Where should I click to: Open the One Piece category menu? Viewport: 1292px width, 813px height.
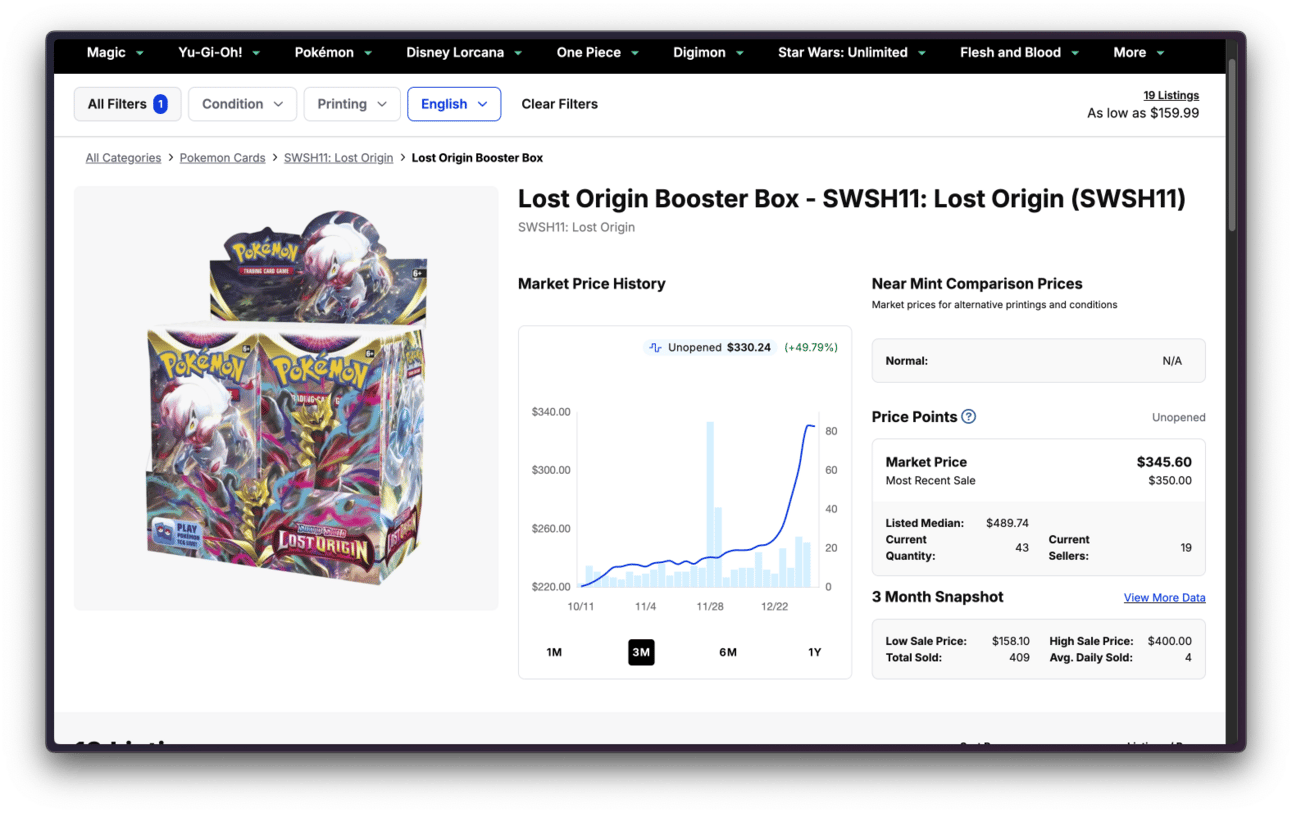pyautogui.click(x=598, y=53)
